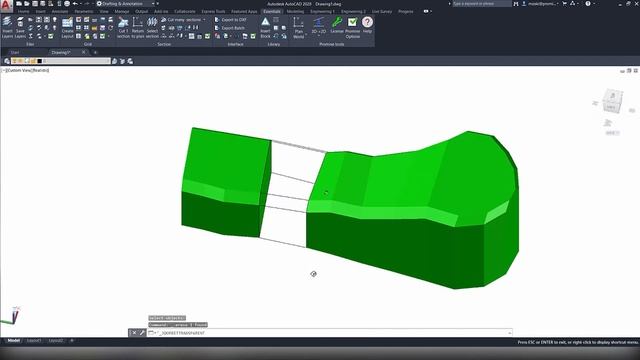
Task: Switch to the Layout2 tab
Action: point(56,340)
